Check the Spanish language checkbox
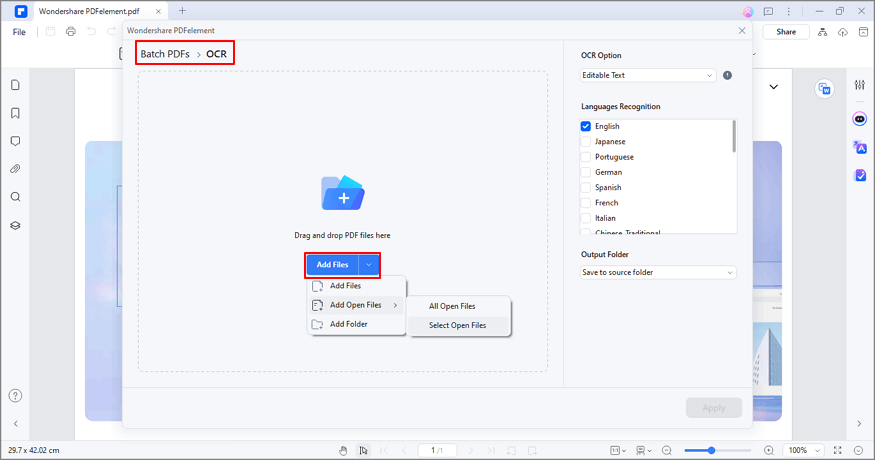Screen dimensions: 875x460 [585, 188]
